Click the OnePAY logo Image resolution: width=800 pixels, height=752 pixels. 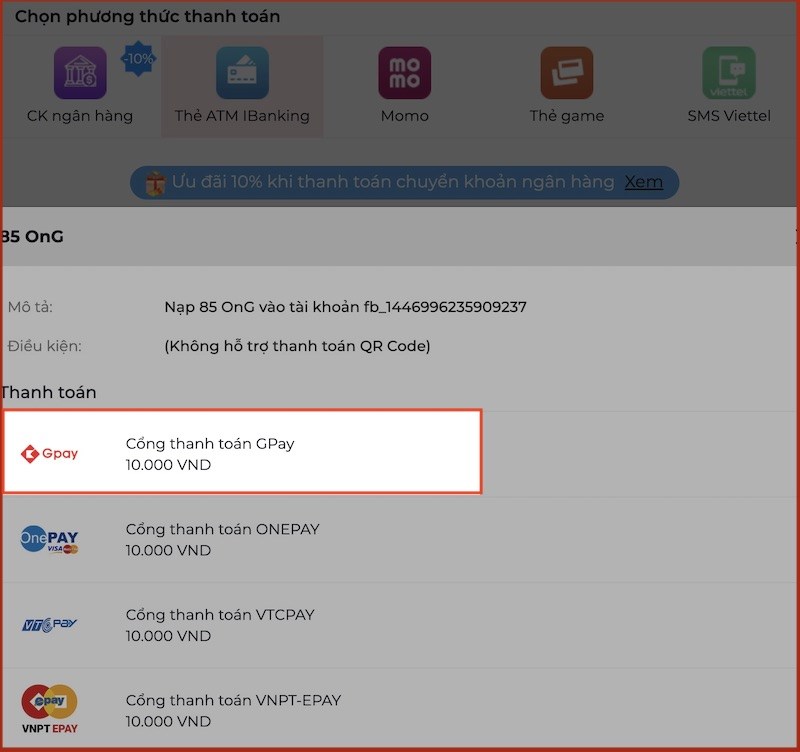pyautogui.click(x=49, y=540)
